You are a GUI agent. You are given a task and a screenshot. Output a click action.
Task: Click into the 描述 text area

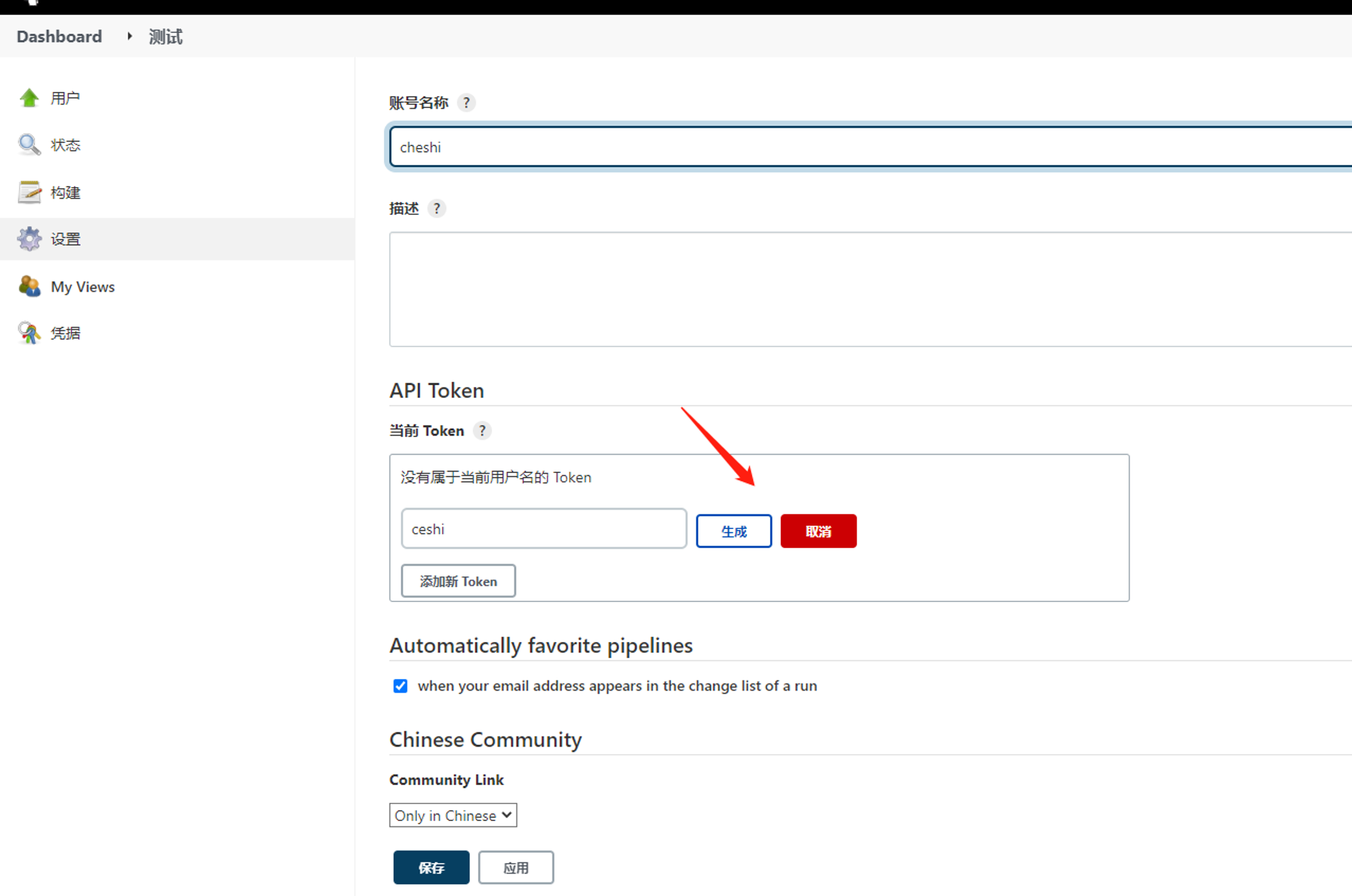coord(871,289)
